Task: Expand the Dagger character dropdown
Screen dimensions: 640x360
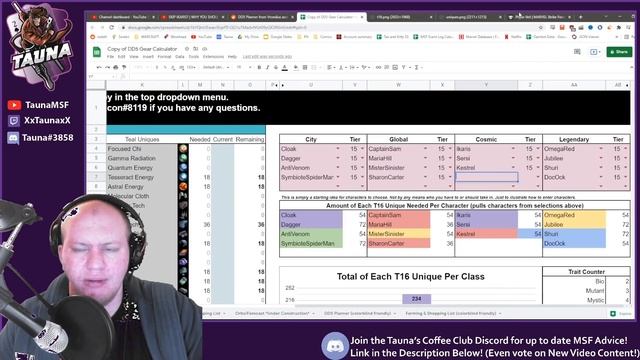Action: click(x=338, y=158)
